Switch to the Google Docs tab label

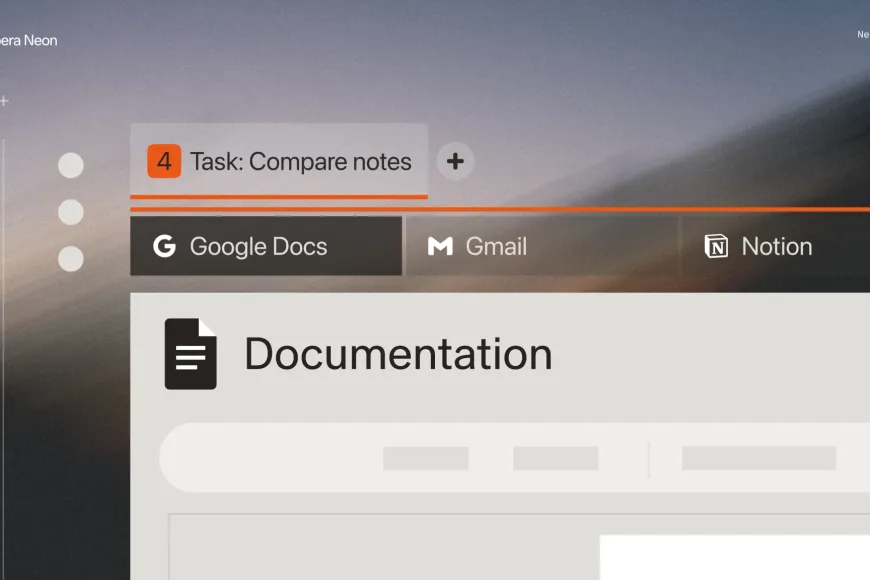point(259,246)
